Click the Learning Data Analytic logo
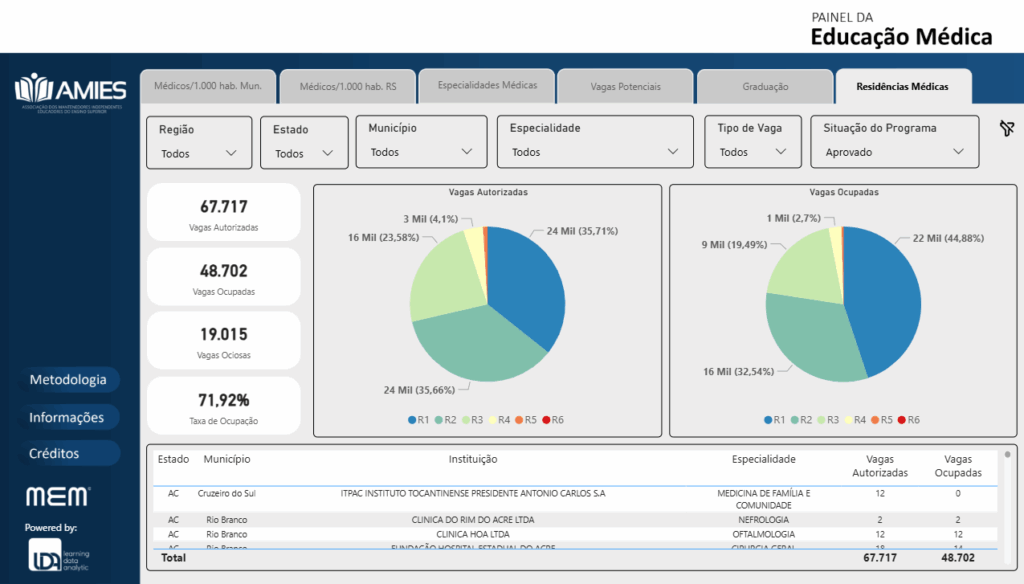Screen dimensions: 1024x584 click(x=58, y=556)
